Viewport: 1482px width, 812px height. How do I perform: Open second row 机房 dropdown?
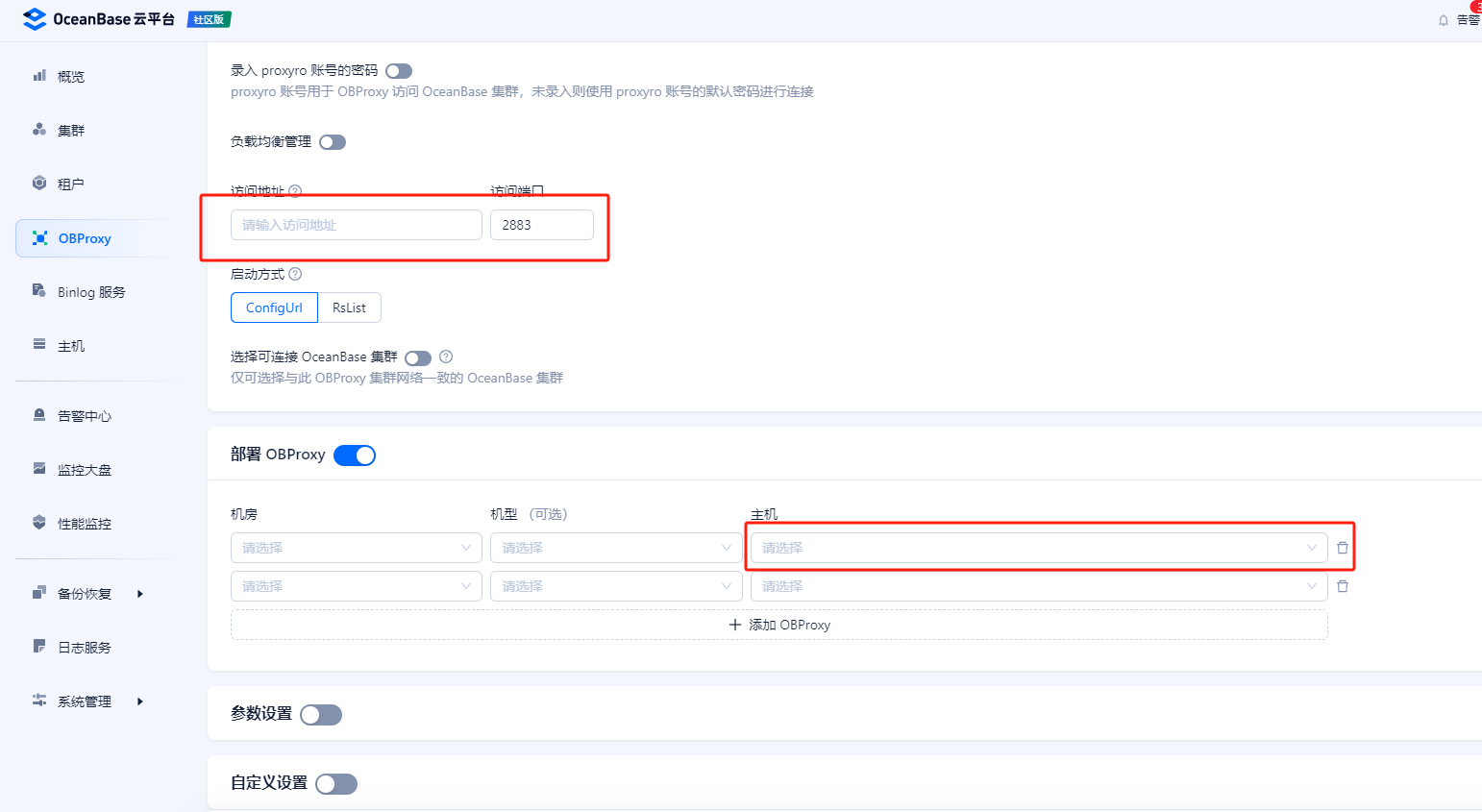(x=357, y=586)
